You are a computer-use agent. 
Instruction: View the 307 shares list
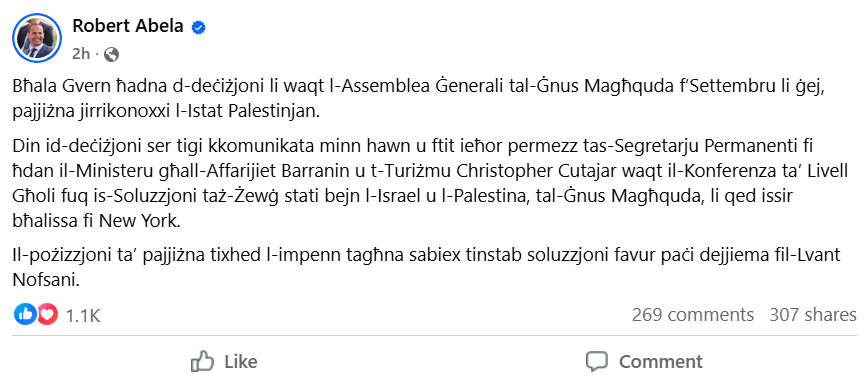(813, 315)
